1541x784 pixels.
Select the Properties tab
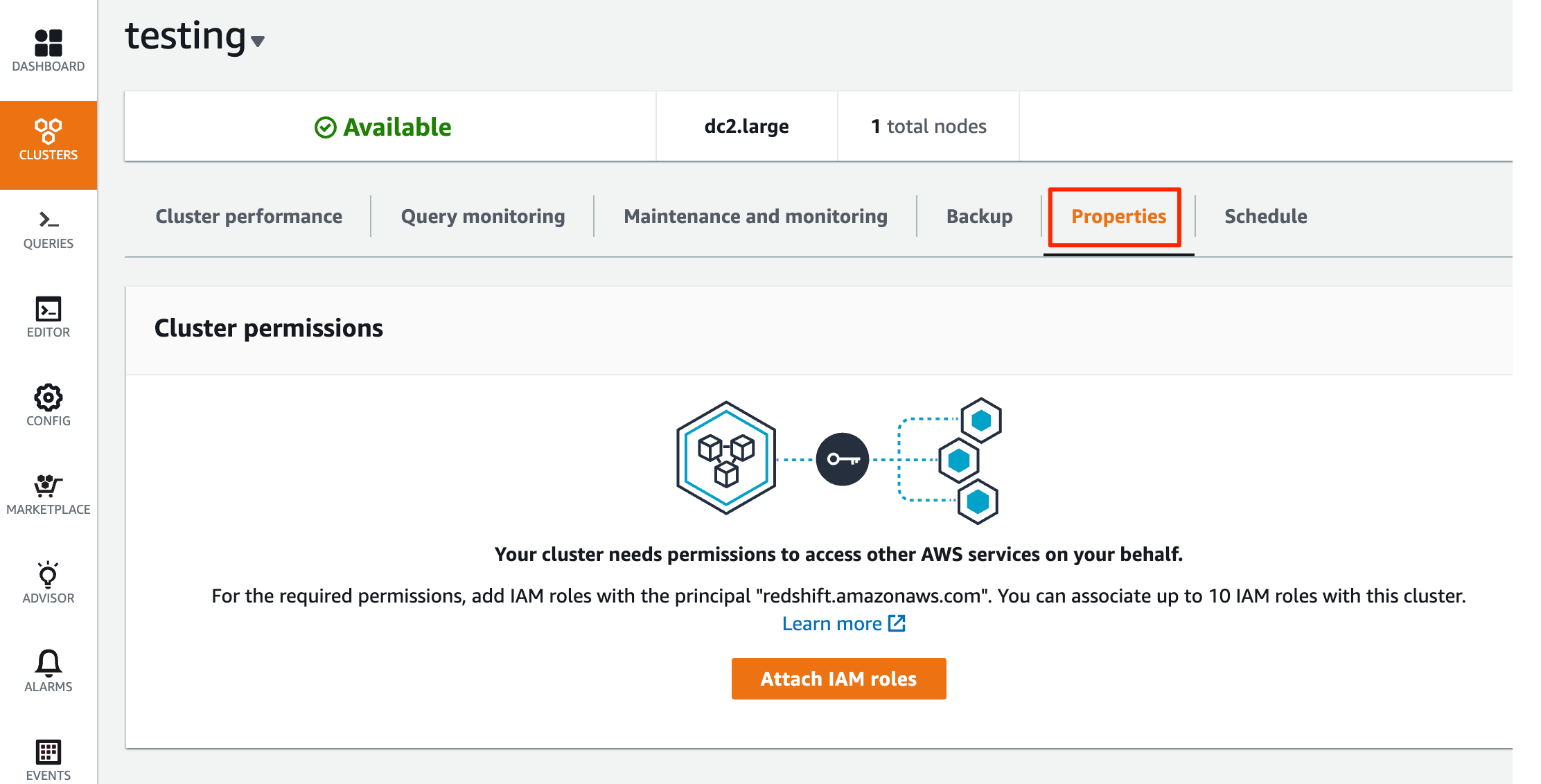point(1118,216)
